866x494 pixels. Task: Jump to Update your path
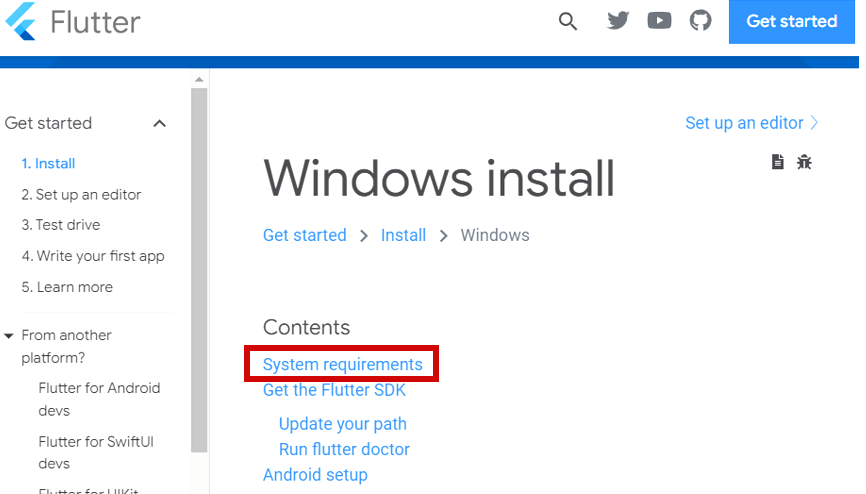(x=342, y=424)
